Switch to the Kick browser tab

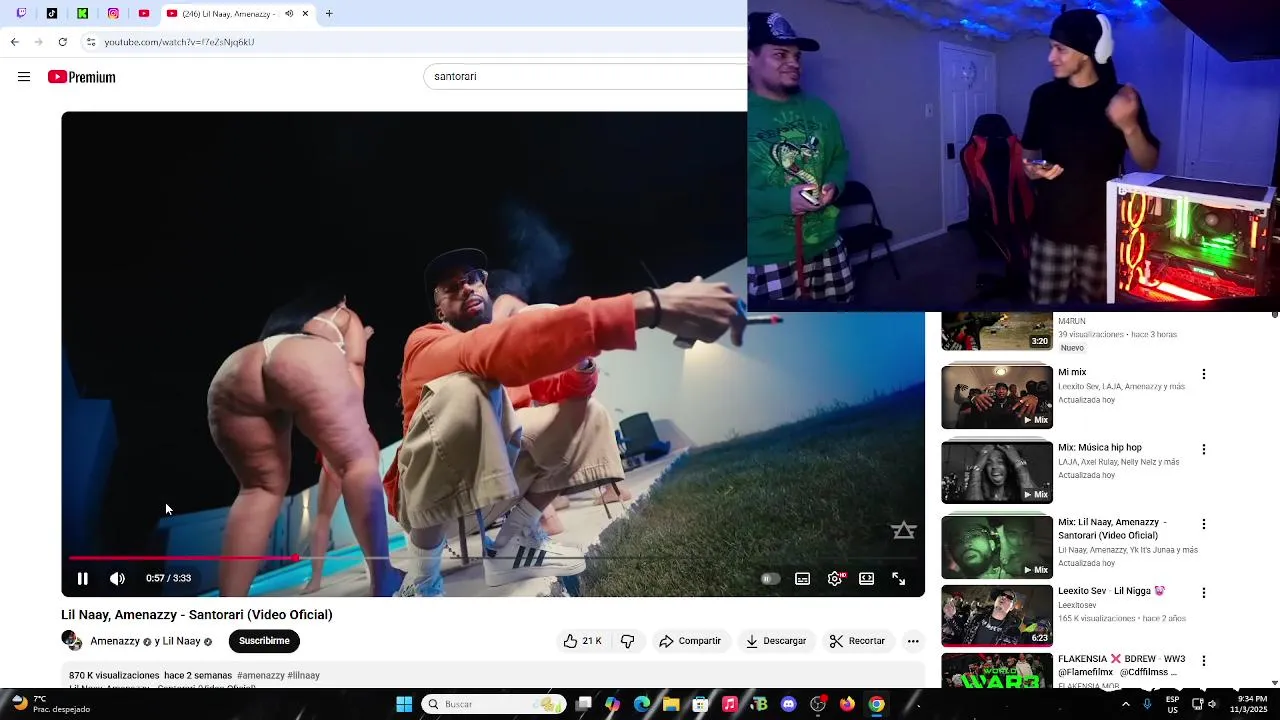(82, 14)
